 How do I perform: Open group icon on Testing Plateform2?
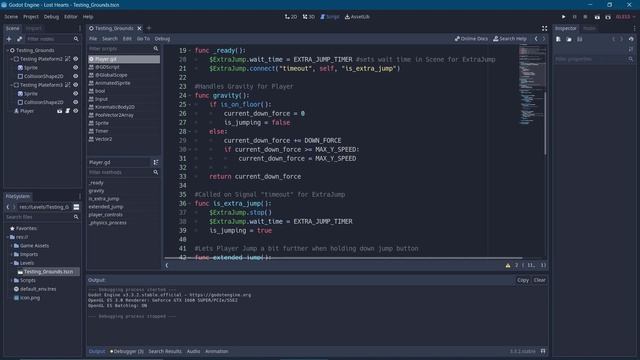[x=68, y=59]
